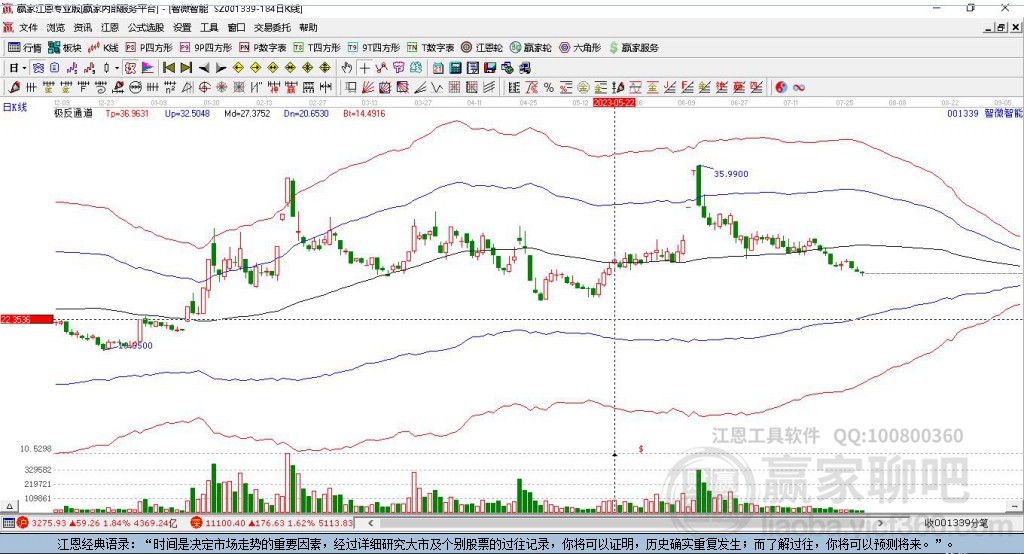The width and height of the screenshot is (1024, 554).
Task: Jump to first bar icon
Action: point(168,68)
